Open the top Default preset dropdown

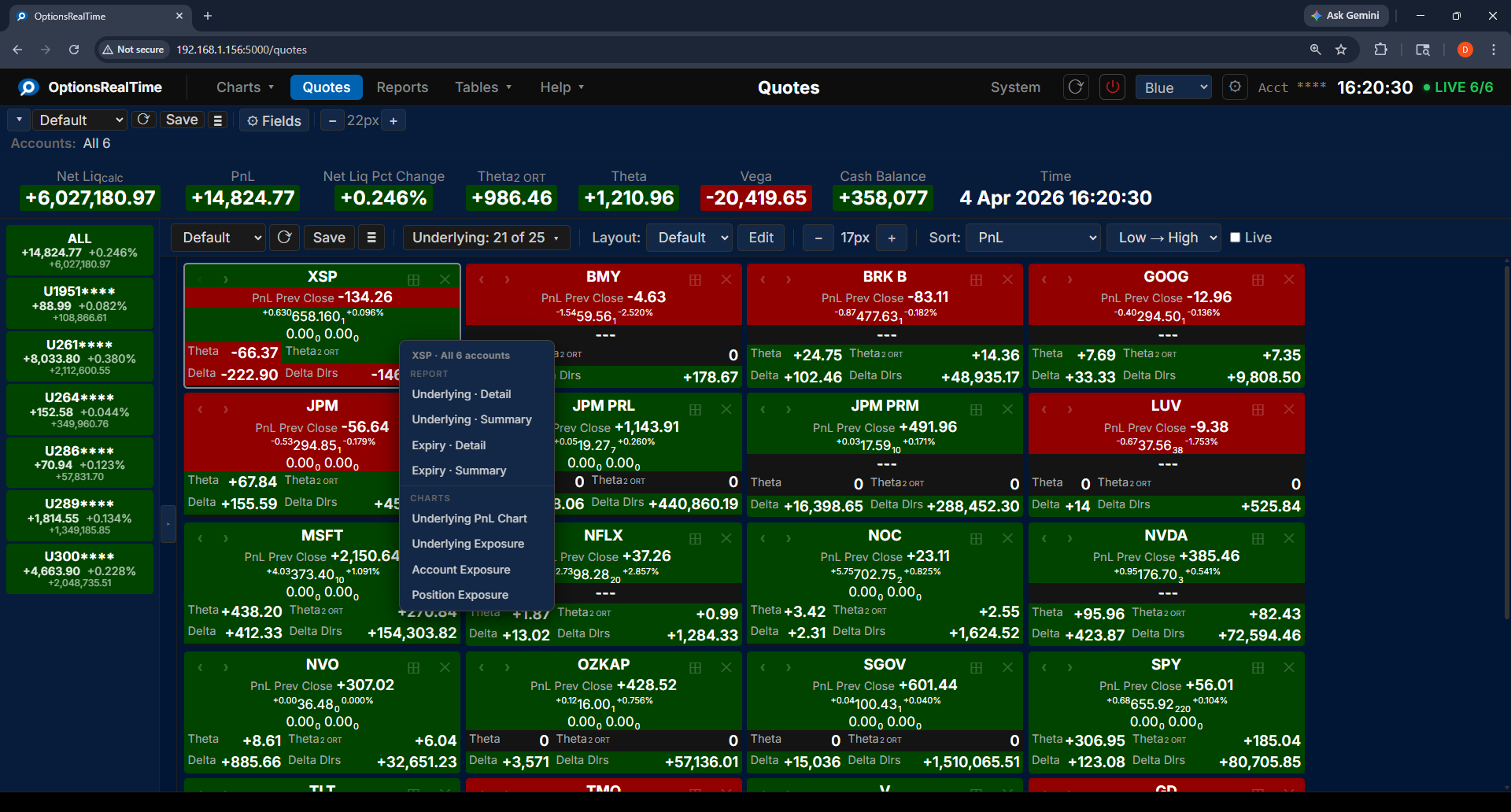click(x=80, y=120)
